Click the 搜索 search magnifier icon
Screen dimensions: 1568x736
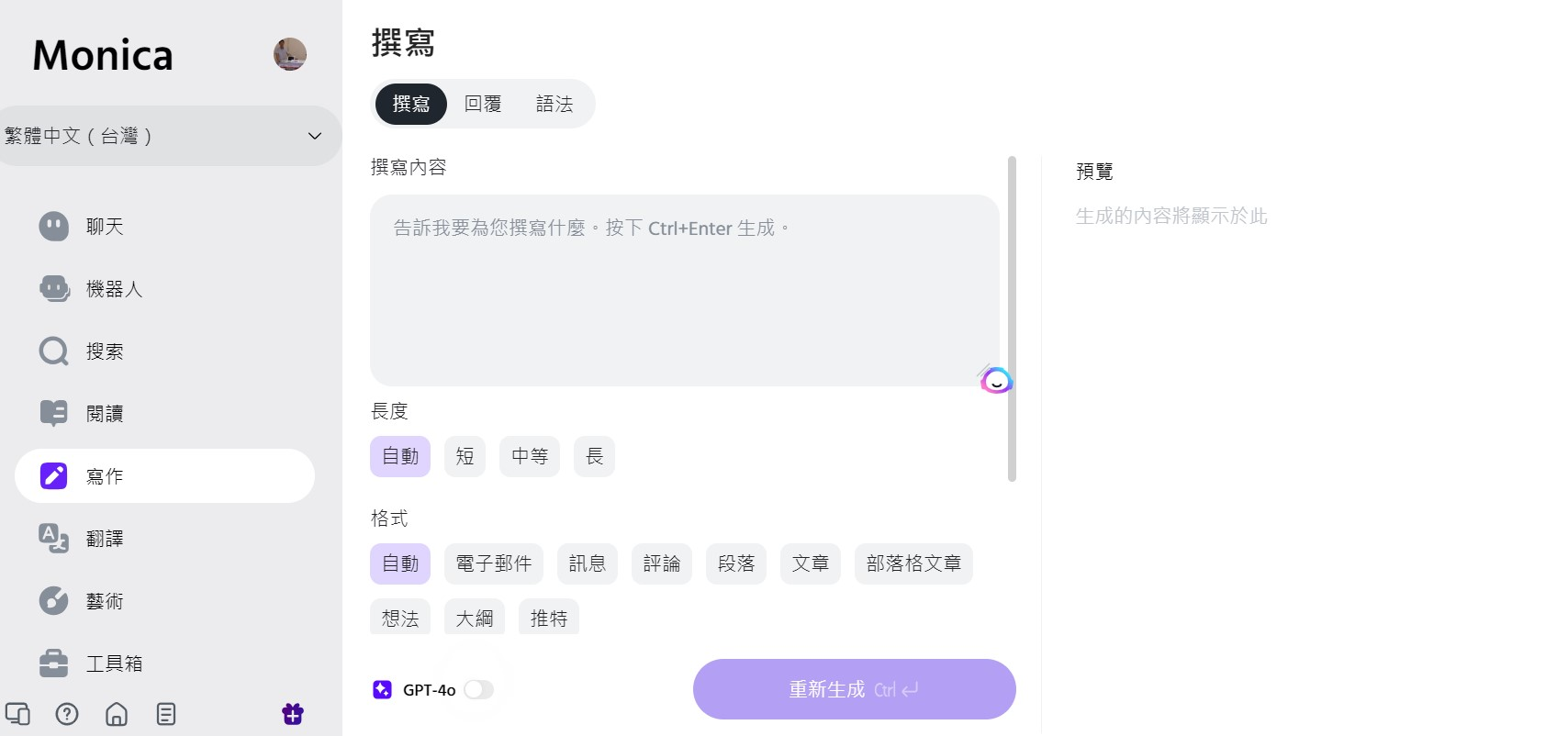click(53, 351)
